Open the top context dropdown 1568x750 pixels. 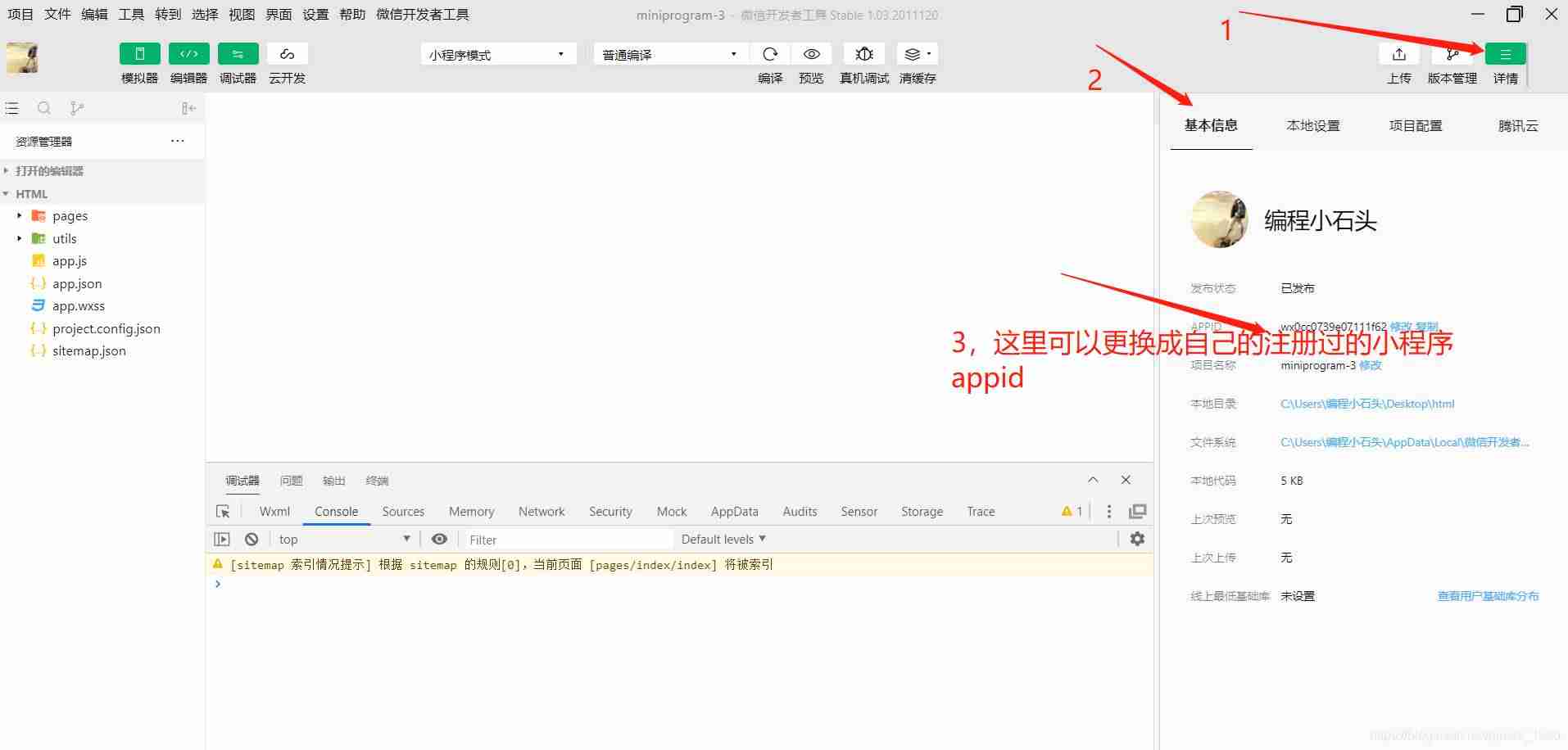344,540
